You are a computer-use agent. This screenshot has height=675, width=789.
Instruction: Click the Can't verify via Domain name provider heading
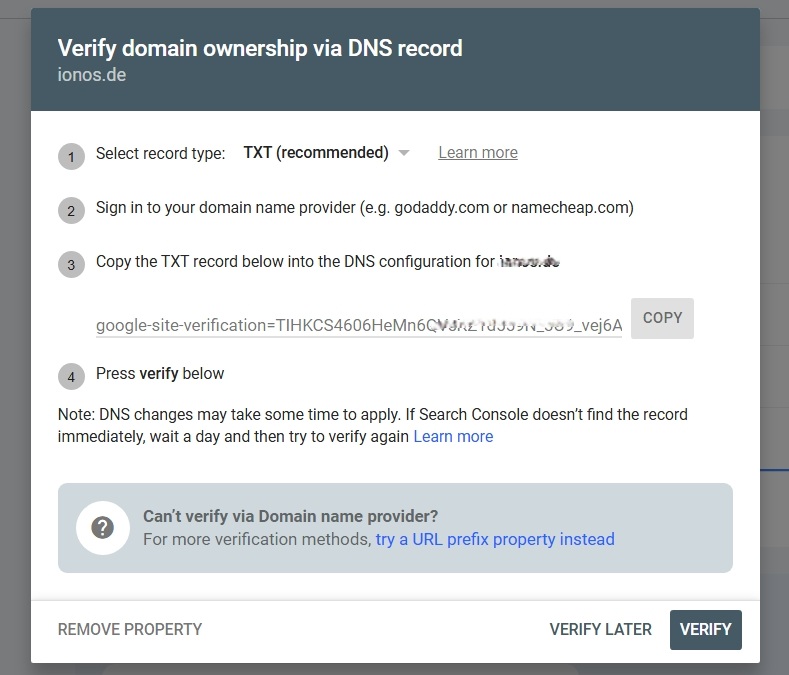pos(290,516)
